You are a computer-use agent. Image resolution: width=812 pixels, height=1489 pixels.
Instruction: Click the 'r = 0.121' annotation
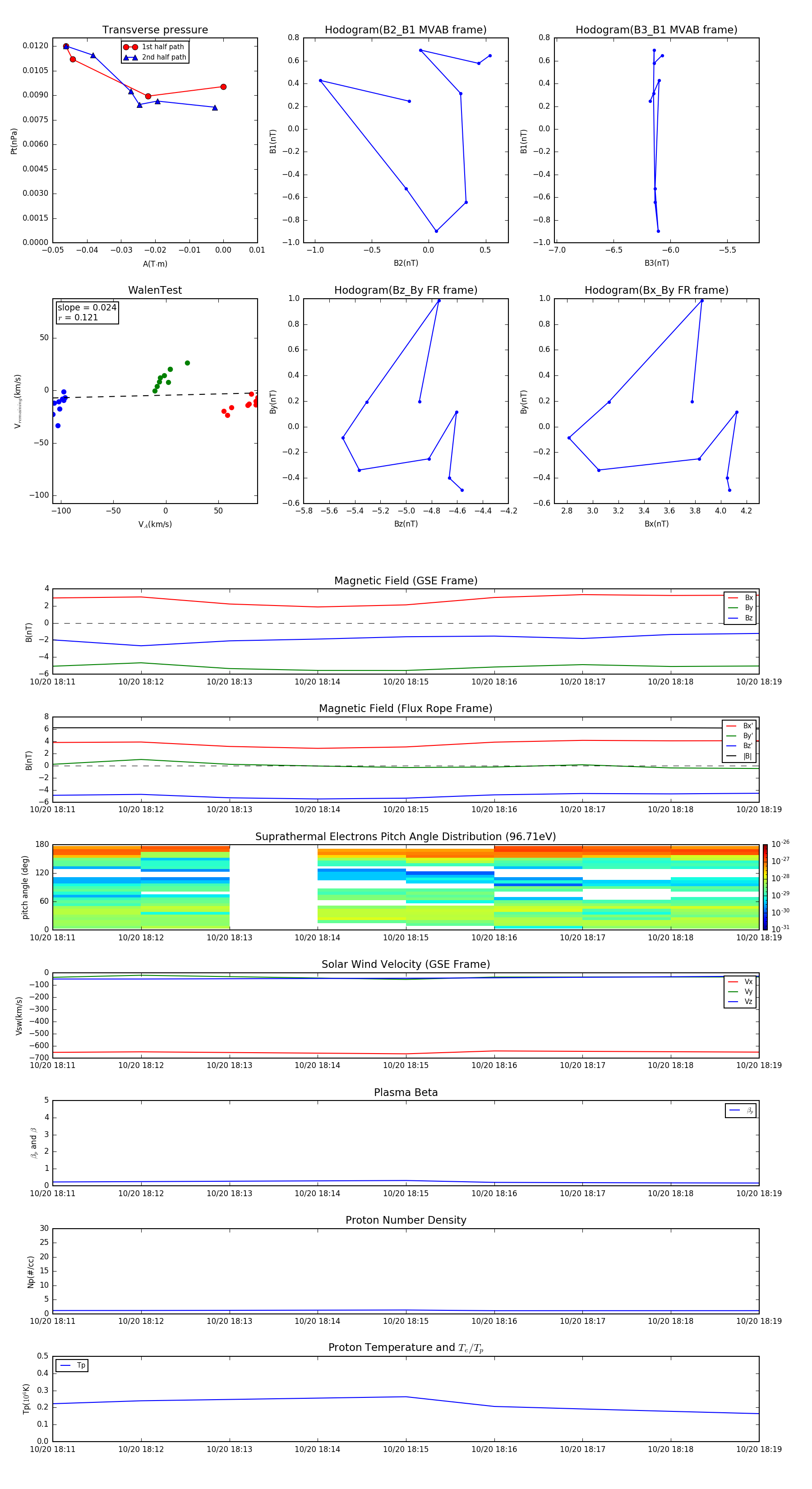[78, 317]
